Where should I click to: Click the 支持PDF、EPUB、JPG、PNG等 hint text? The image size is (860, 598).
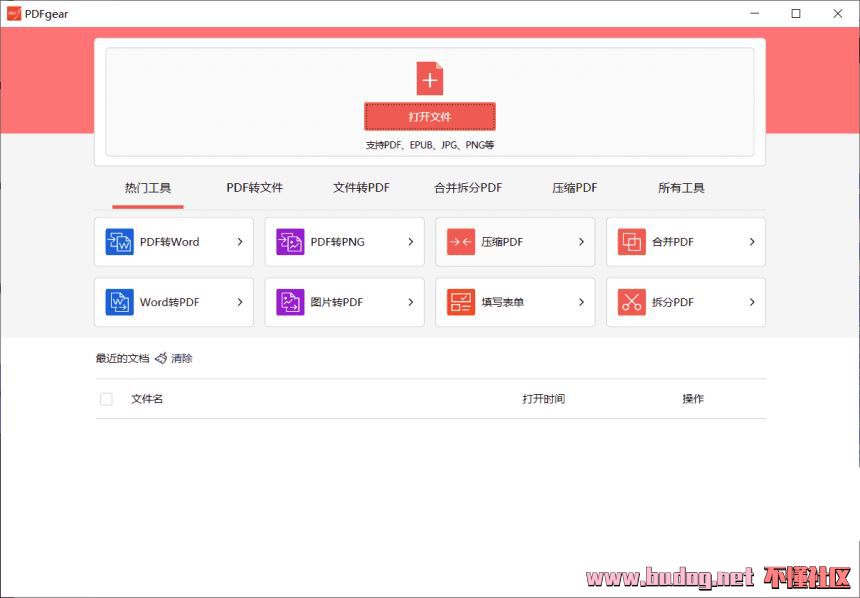tap(430, 145)
